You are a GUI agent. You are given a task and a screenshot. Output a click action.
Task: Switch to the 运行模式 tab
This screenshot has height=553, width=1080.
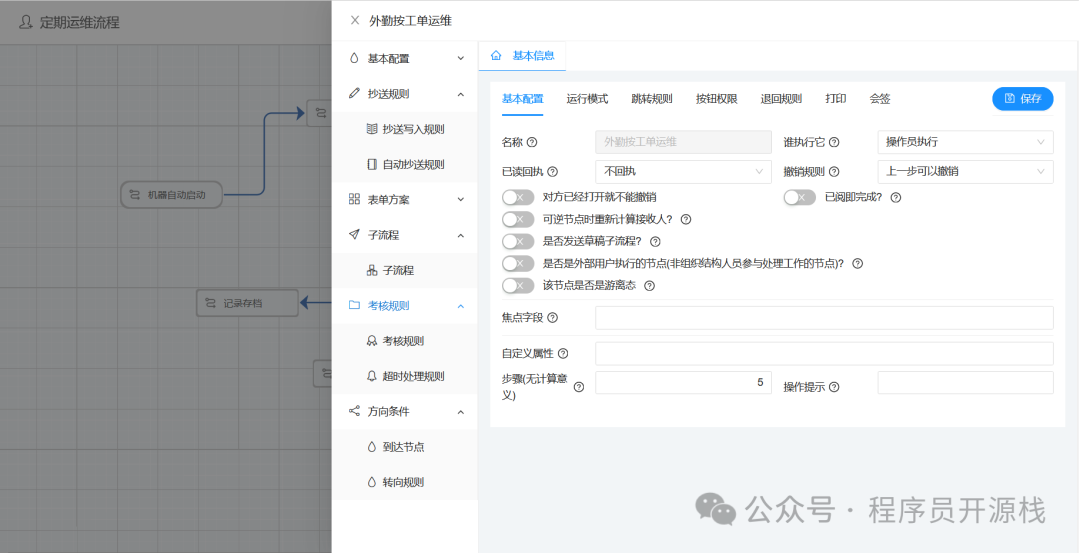pyautogui.click(x=587, y=99)
